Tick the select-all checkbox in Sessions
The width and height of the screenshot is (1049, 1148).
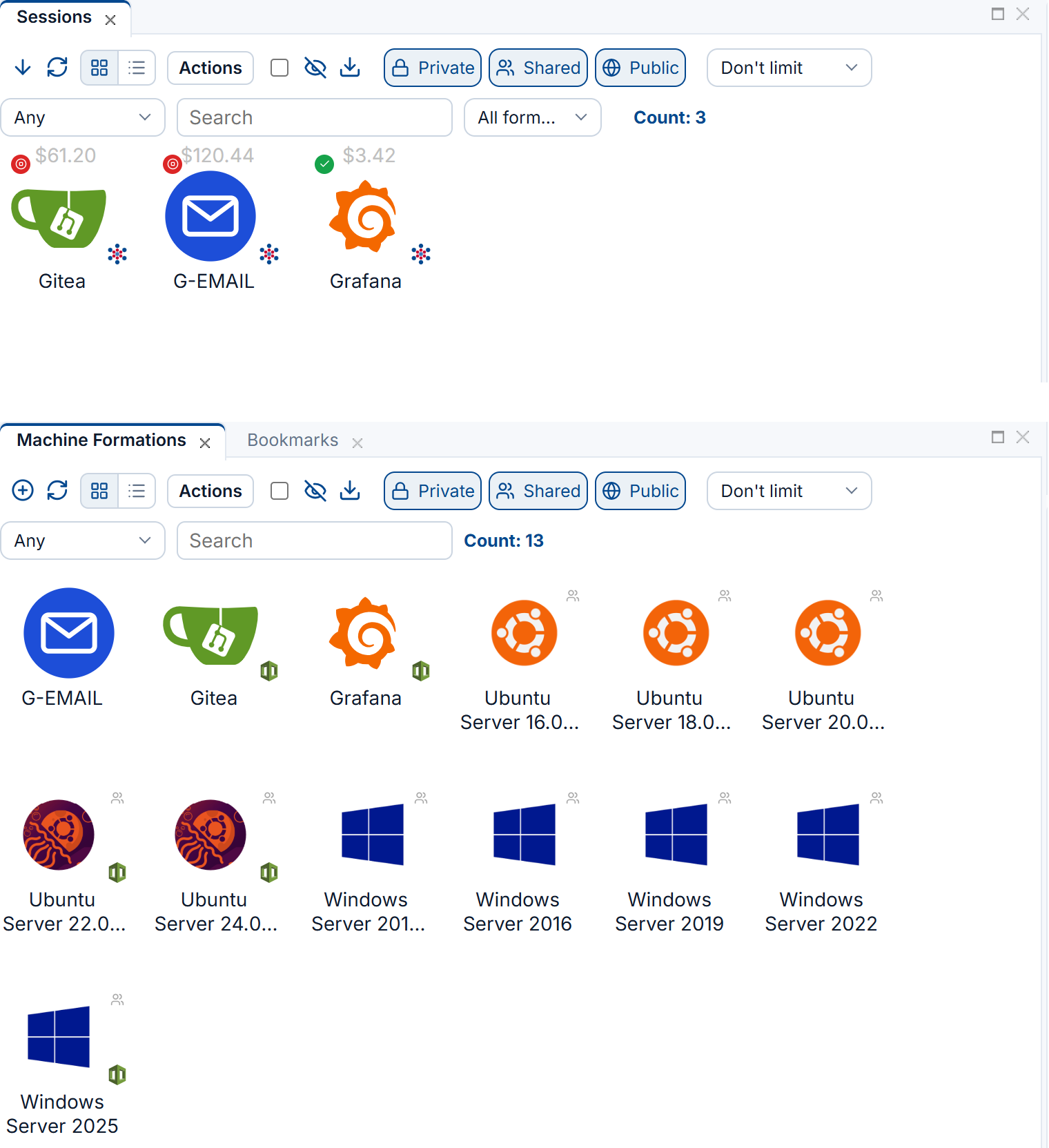pyautogui.click(x=280, y=68)
